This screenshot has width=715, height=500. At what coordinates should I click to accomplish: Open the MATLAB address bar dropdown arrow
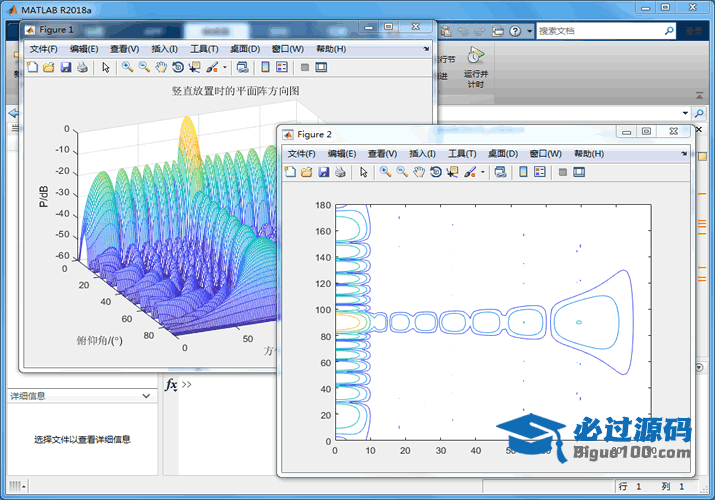pyautogui.click(x=686, y=113)
